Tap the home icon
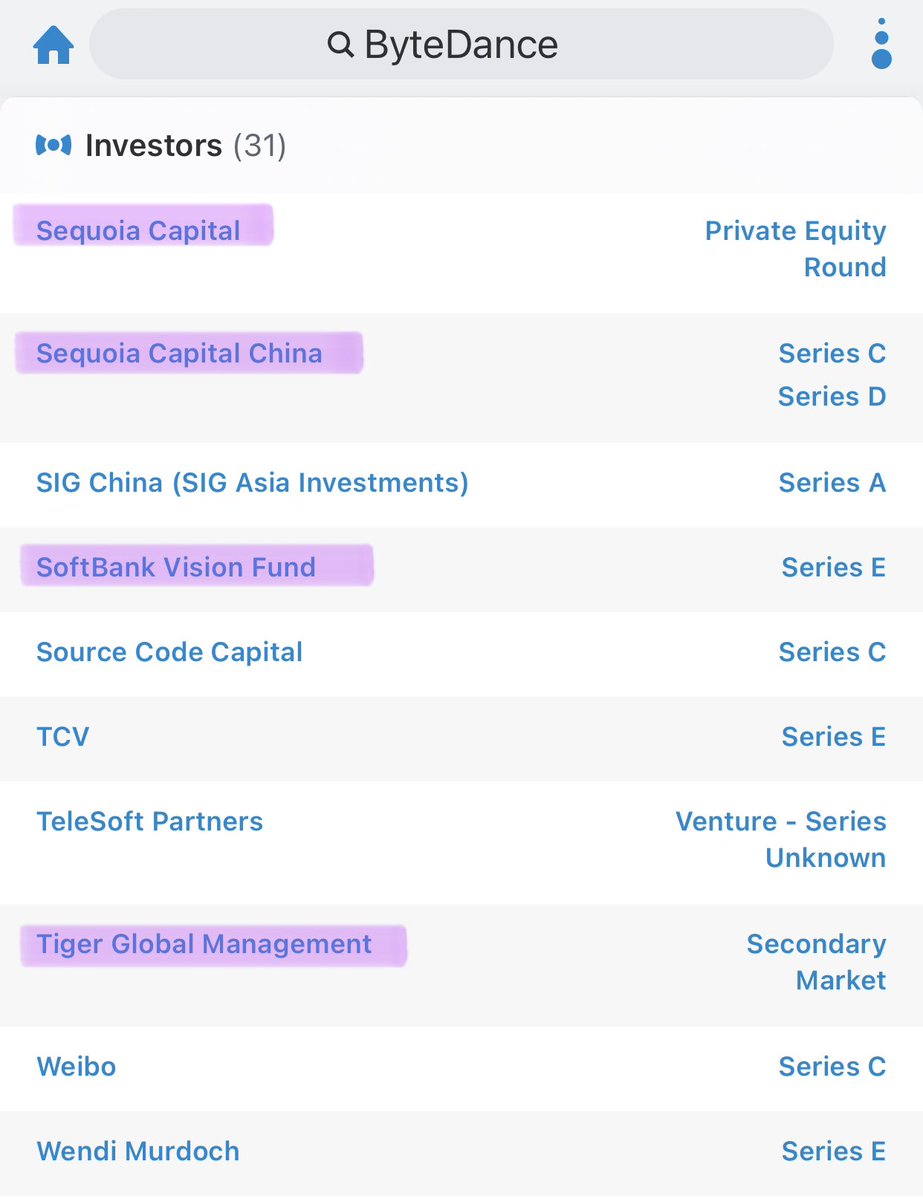This screenshot has height=1199, width=923. (x=54, y=45)
